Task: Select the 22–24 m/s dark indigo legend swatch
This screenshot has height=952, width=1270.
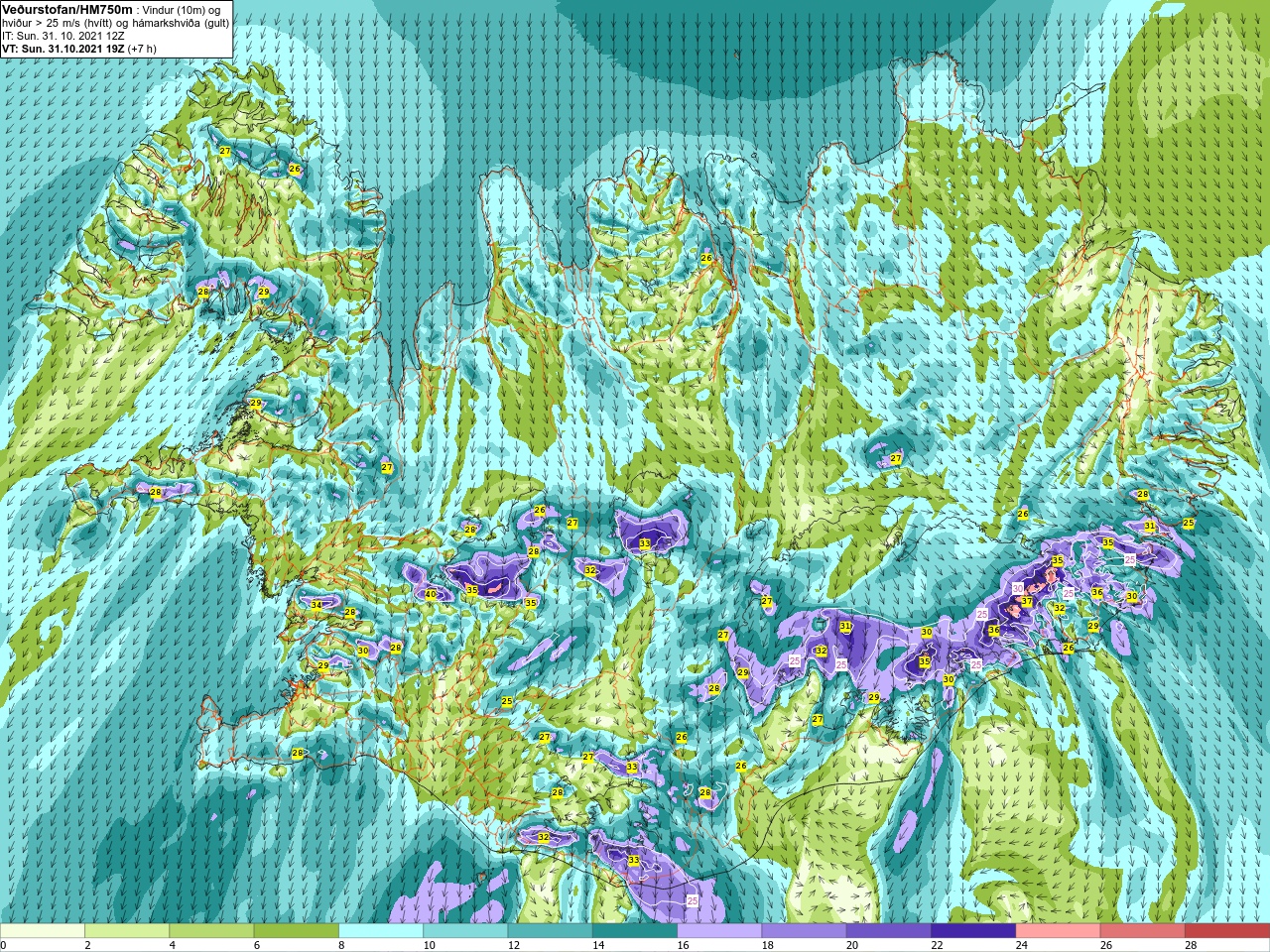Action: click(972, 931)
